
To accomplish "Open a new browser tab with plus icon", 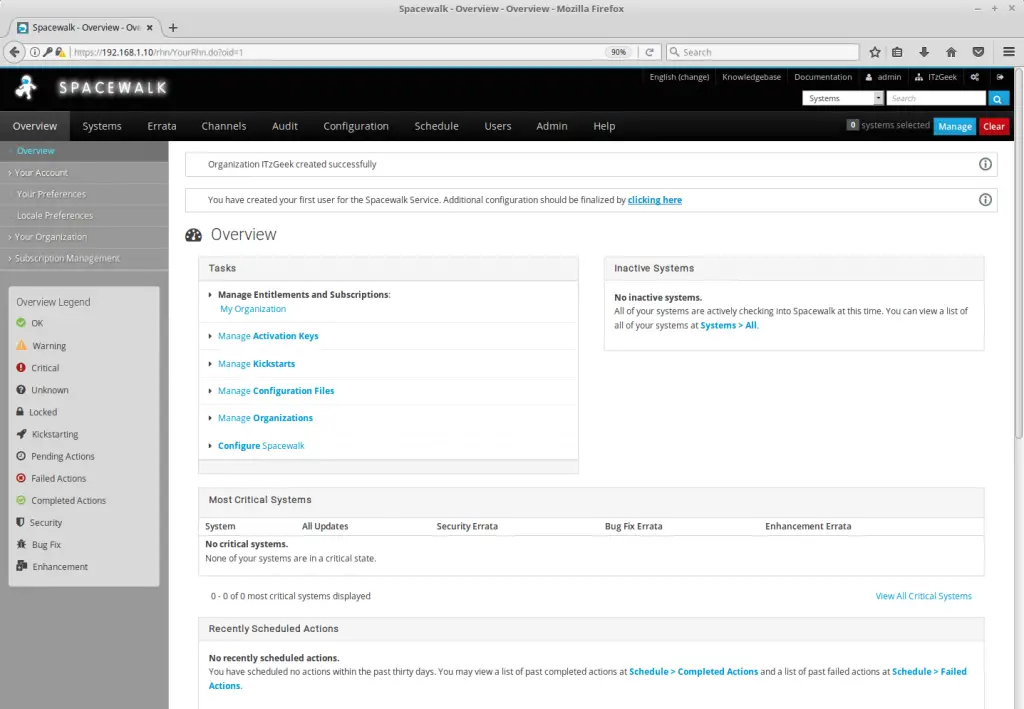I will point(173,27).
